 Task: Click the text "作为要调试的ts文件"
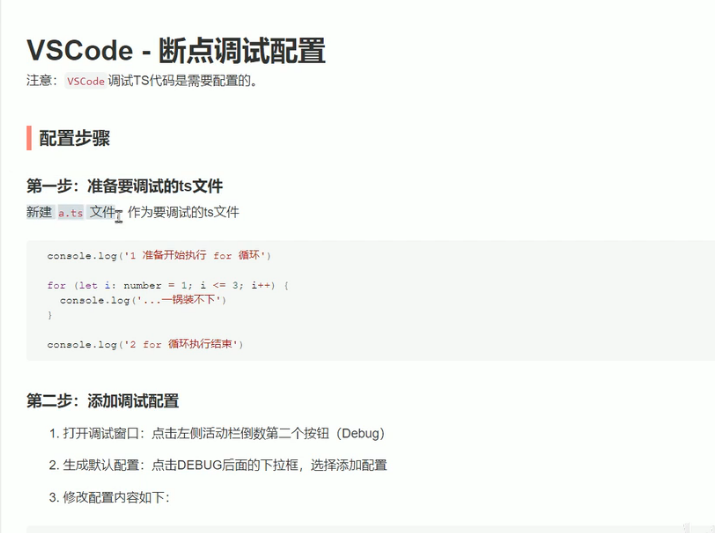(183, 212)
